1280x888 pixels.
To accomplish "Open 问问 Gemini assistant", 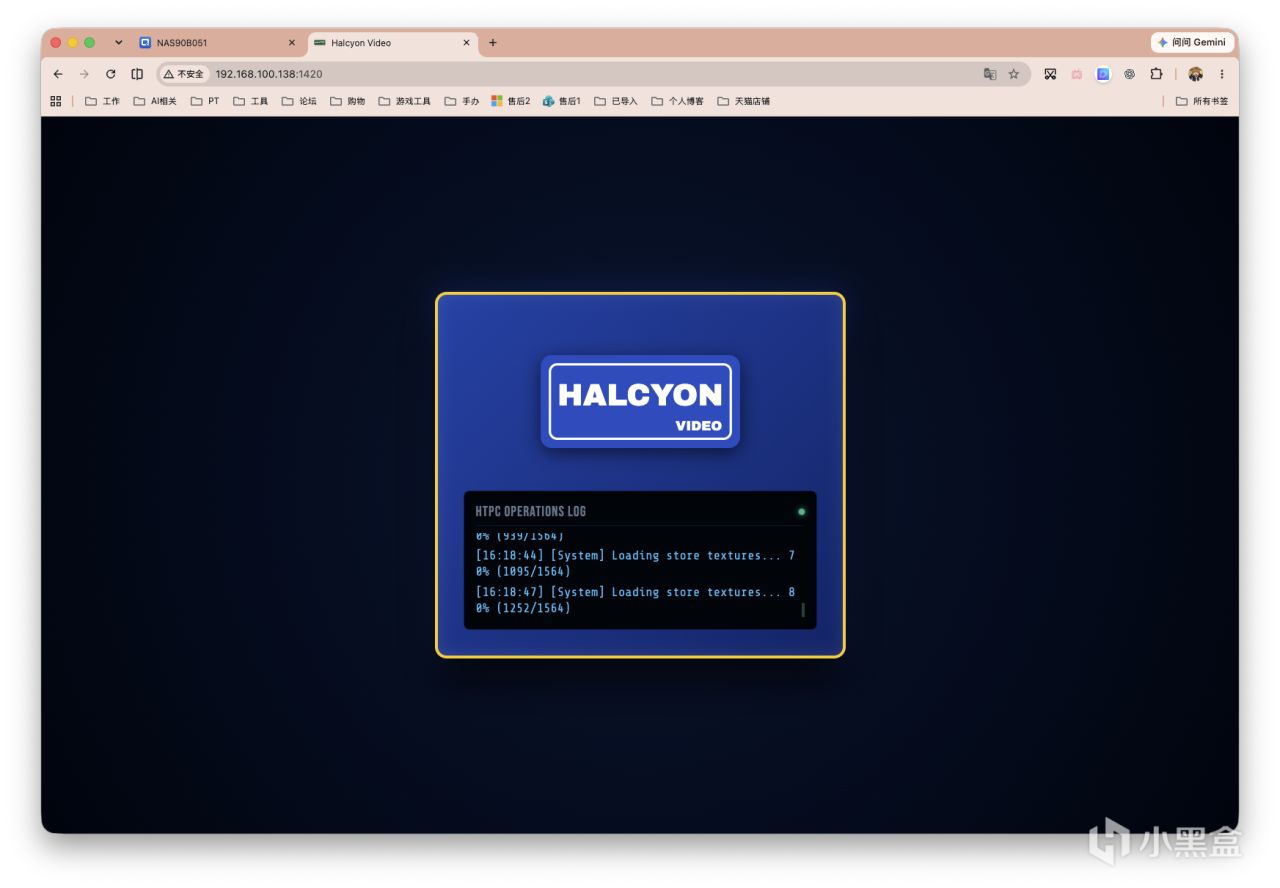I will 1193,43.
